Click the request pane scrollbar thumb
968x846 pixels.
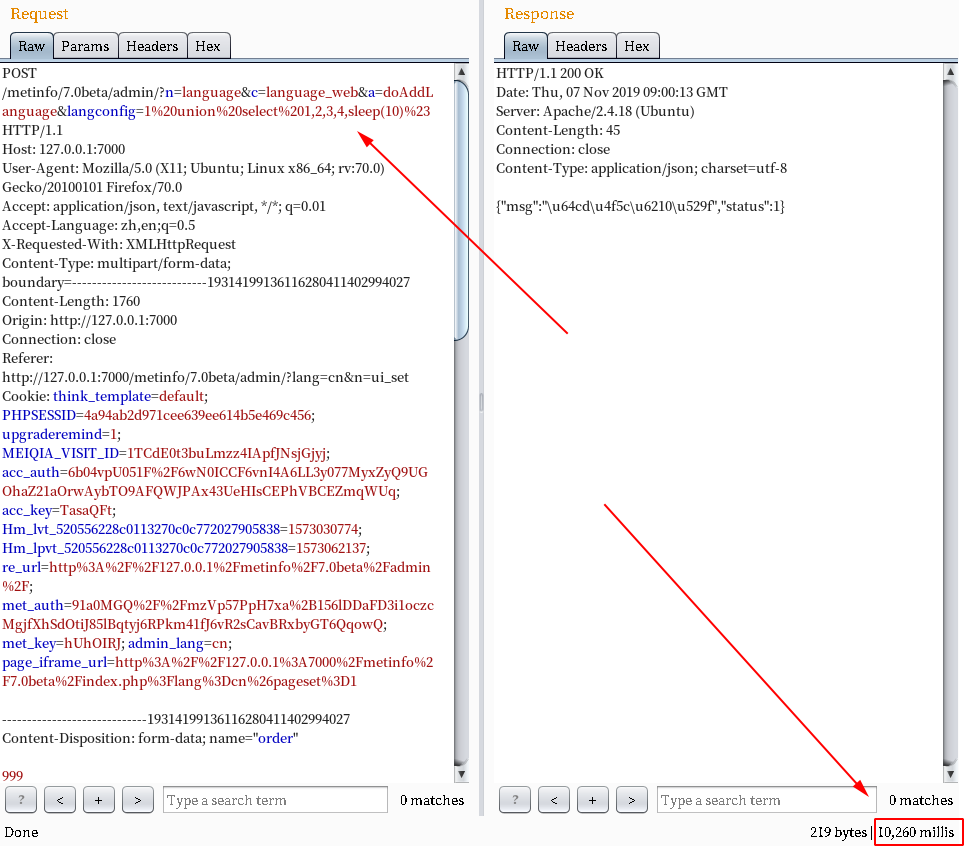461,210
